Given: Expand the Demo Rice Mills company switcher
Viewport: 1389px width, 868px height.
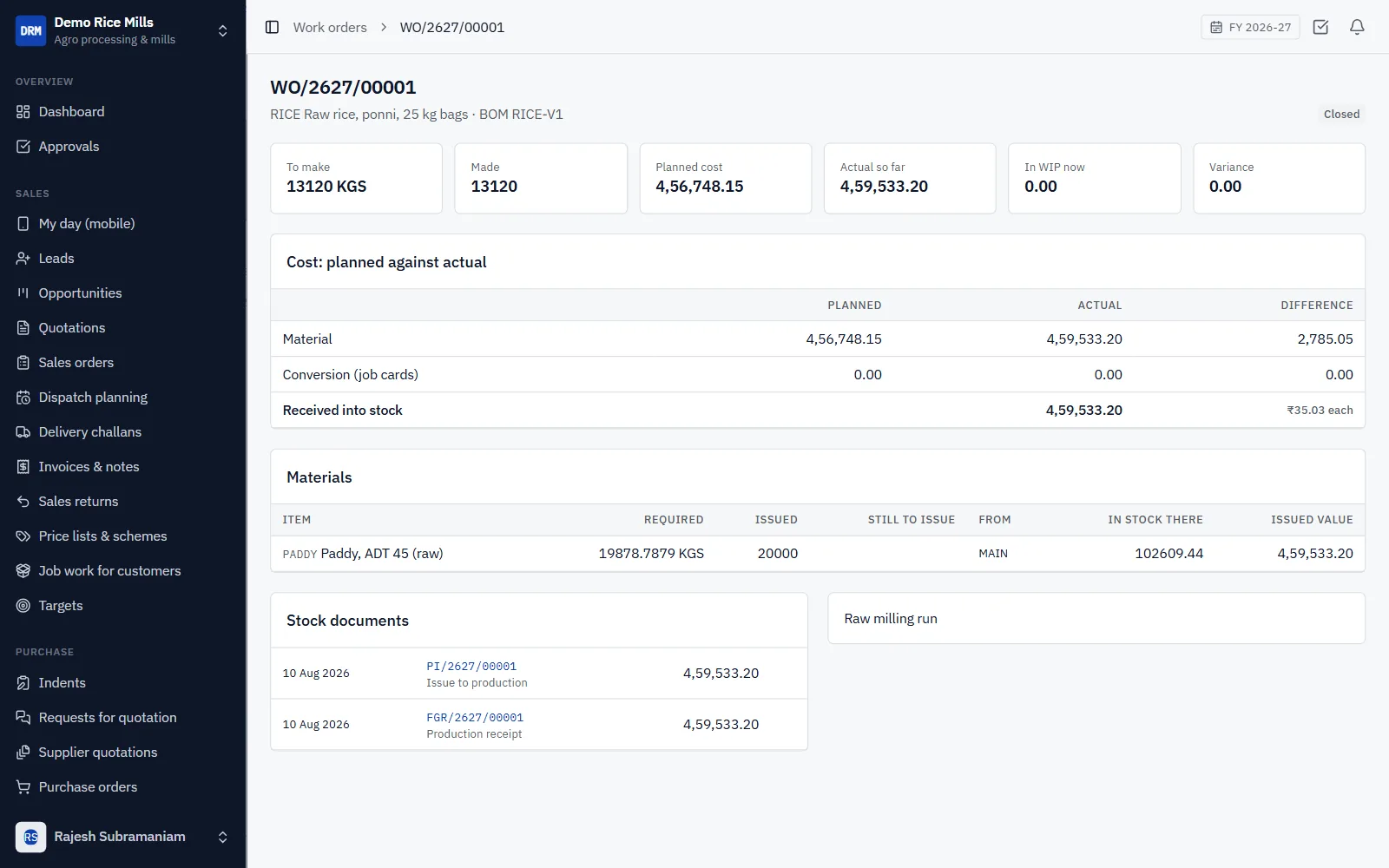Looking at the screenshot, I should pos(122,30).
